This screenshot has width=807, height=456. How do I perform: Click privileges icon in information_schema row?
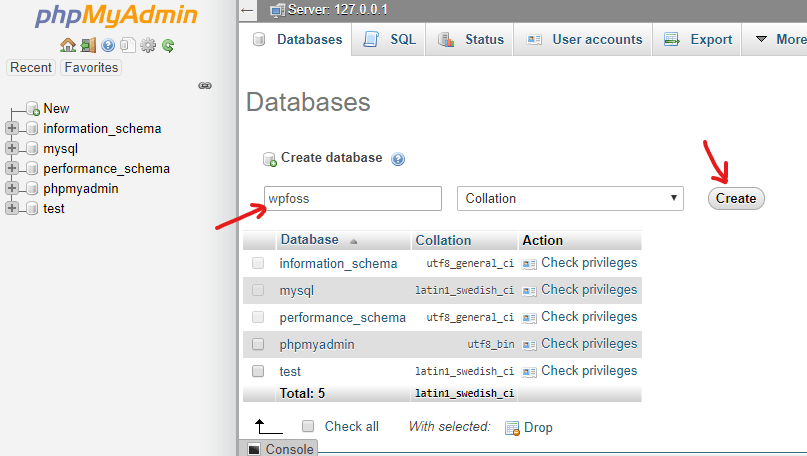click(529, 264)
